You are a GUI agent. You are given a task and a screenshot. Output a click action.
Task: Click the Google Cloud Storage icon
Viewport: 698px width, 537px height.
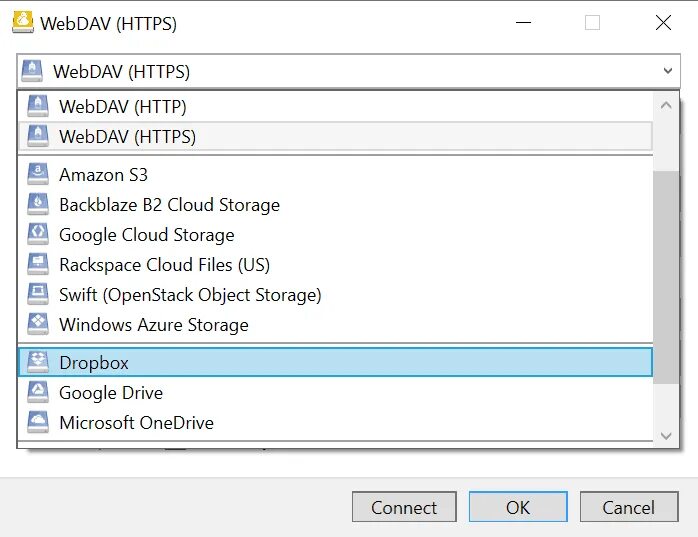click(x=38, y=234)
